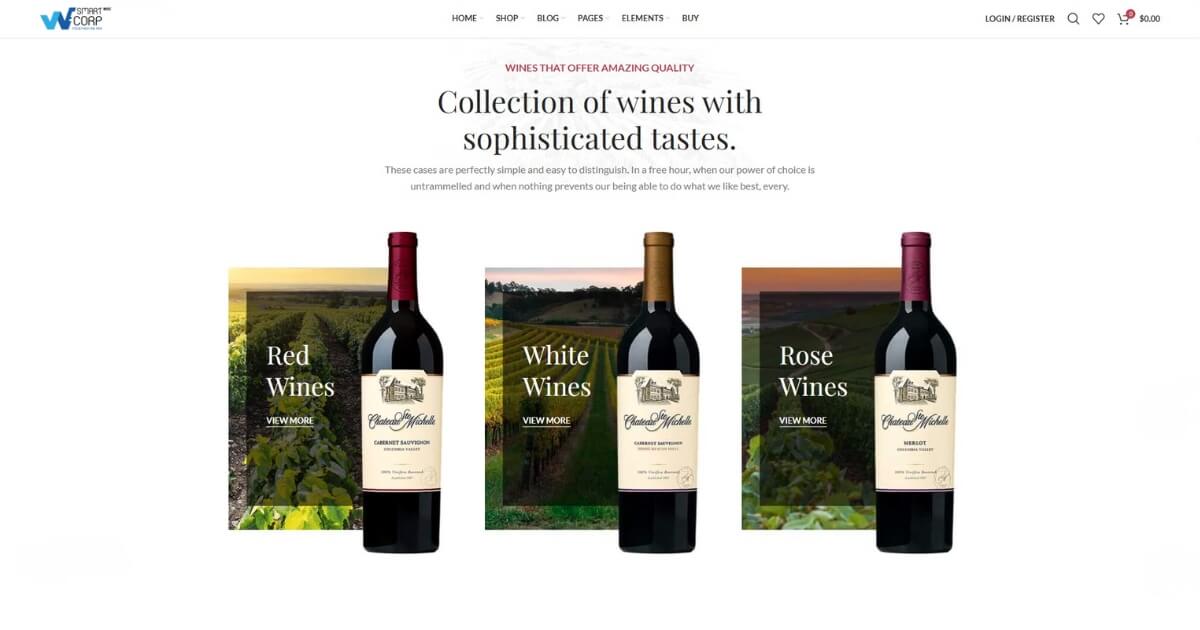The width and height of the screenshot is (1200, 630).
Task: Open the shopping cart icon
Action: [1124, 17]
